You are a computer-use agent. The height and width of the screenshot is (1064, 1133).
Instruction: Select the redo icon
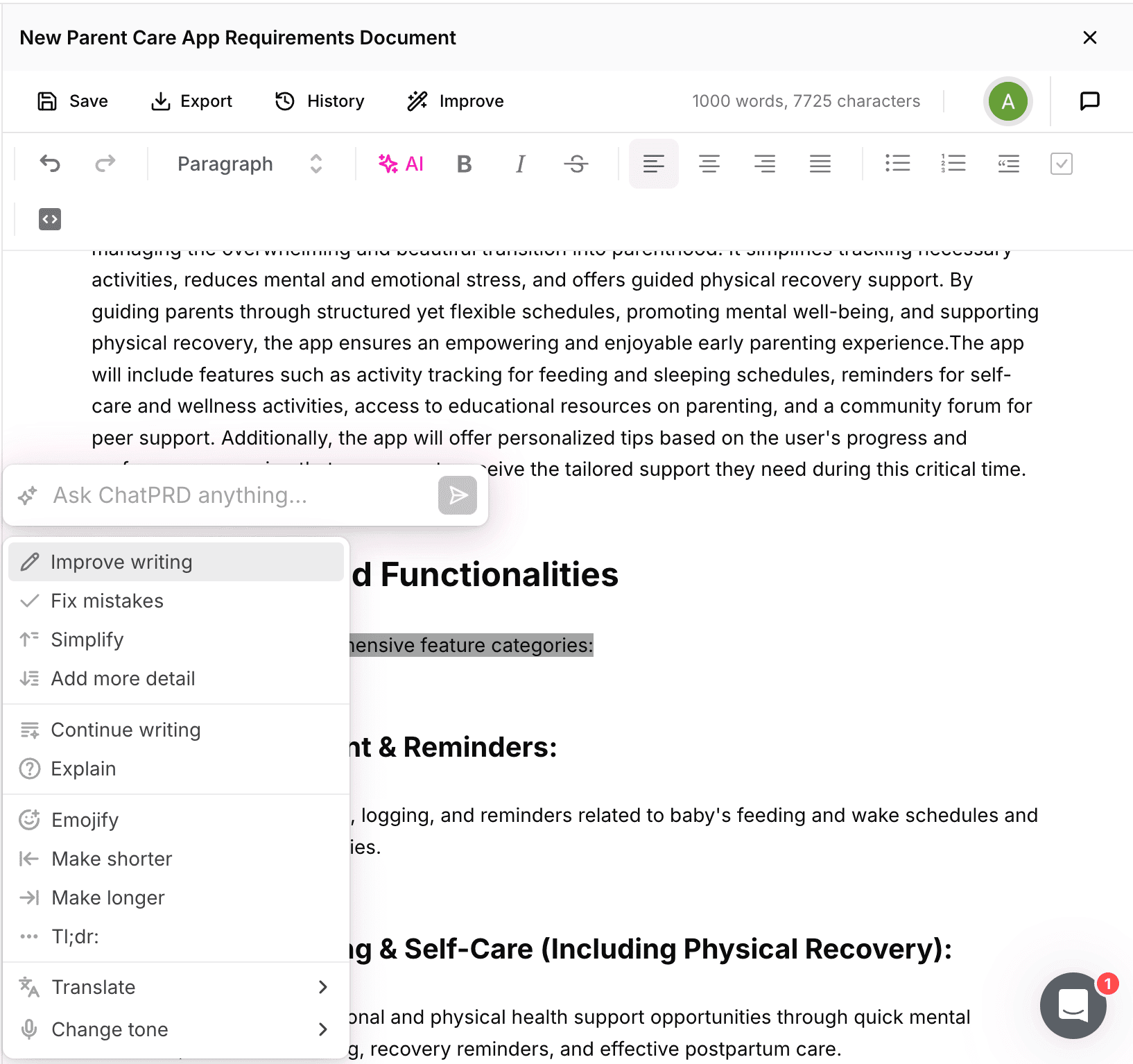coord(105,164)
